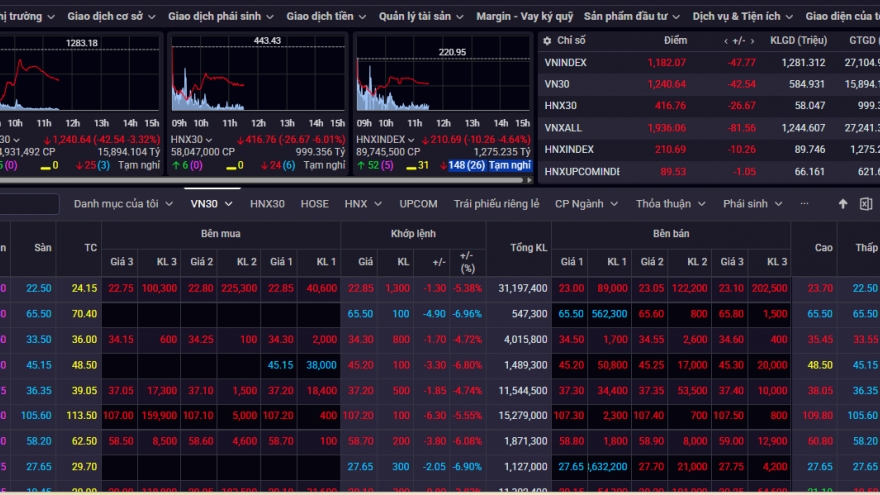This screenshot has width=880, height=495.
Task: Click the left arrow beside the +/- column header
Action: pyautogui.click(x=728, y=40)
